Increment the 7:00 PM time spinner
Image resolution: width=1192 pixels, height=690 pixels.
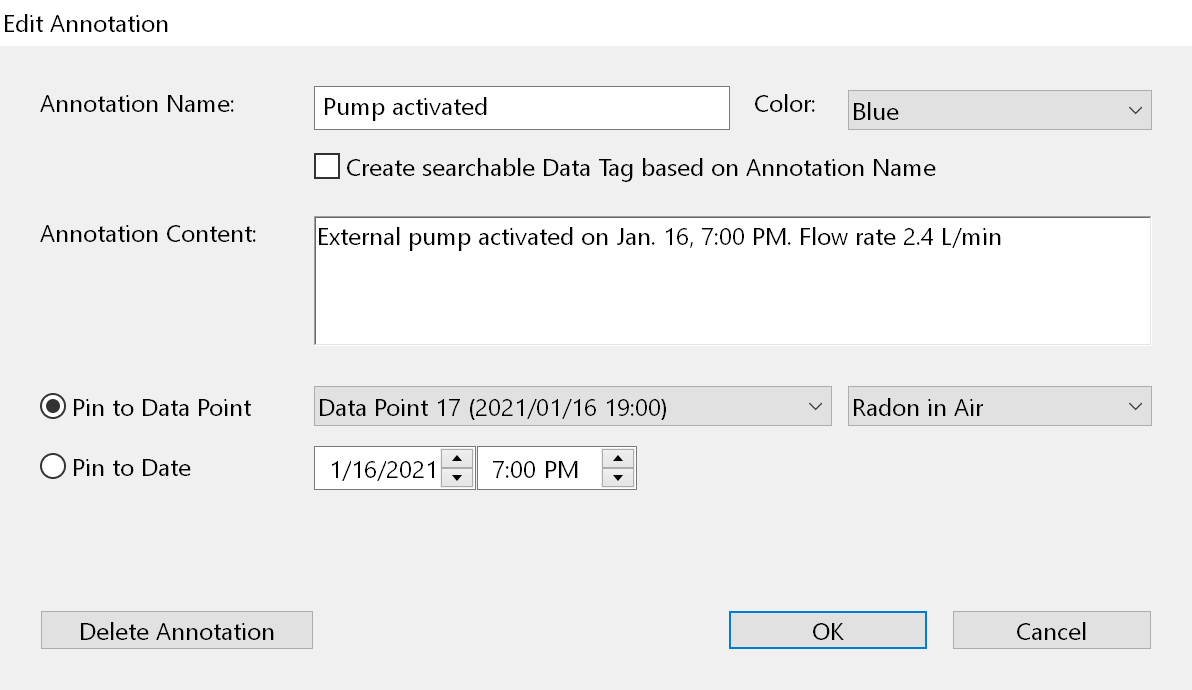click(618, 459)
